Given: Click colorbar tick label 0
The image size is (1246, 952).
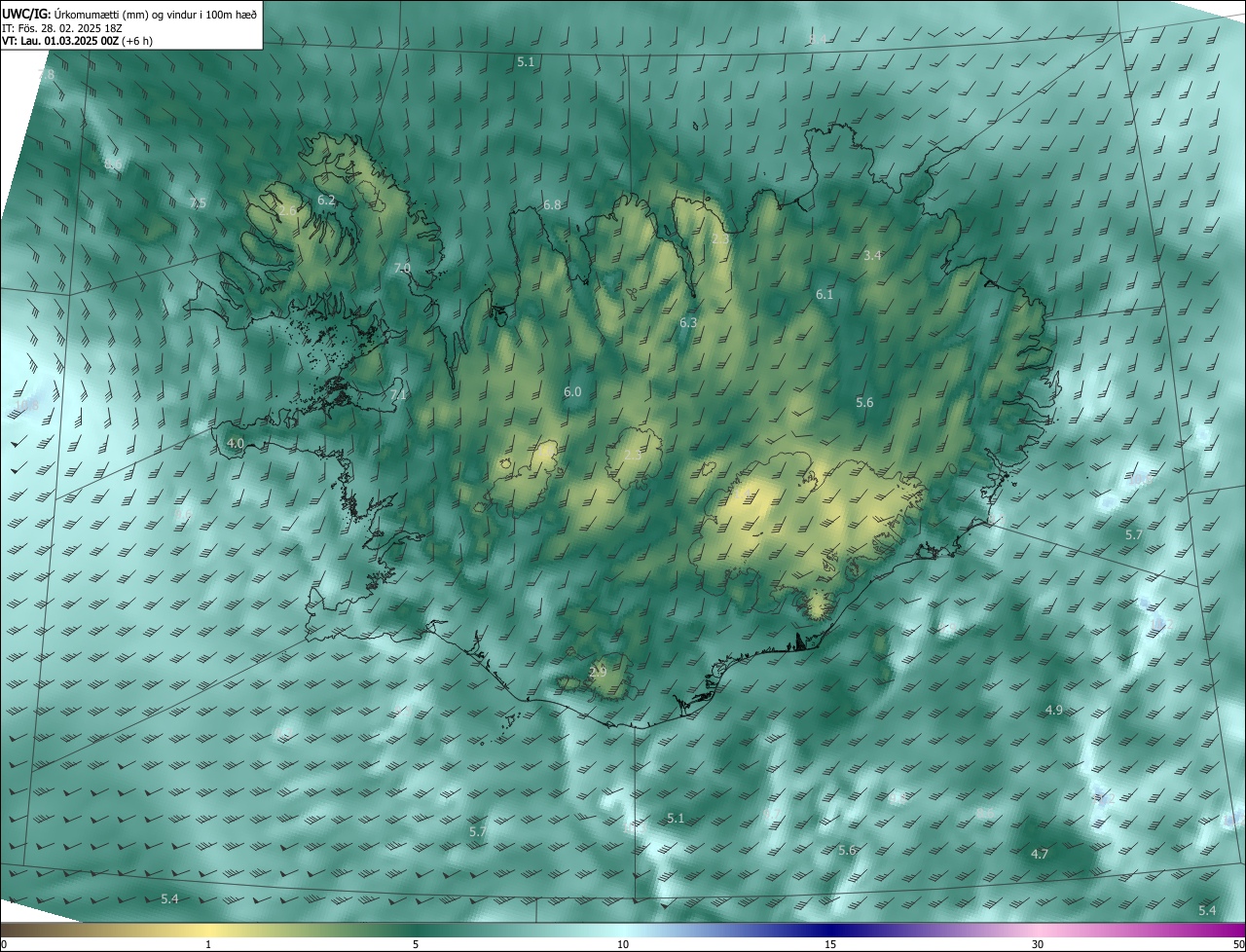Looking at the screenshot, I should 4,945.
